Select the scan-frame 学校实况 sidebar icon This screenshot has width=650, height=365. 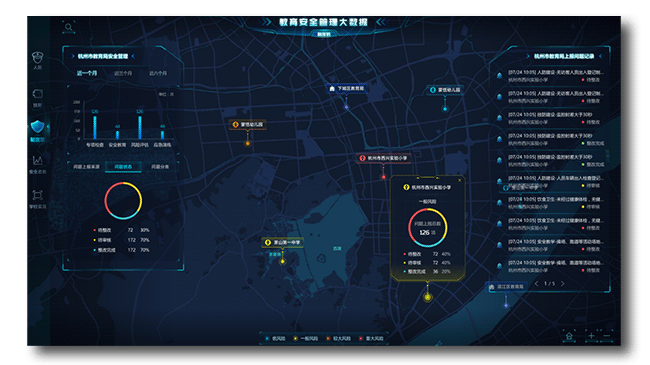click(37, 199)
